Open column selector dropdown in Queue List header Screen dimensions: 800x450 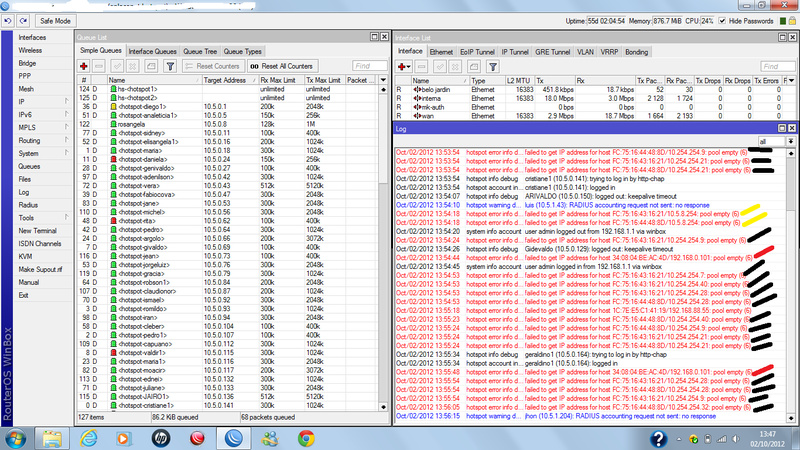tap(384, 79)
